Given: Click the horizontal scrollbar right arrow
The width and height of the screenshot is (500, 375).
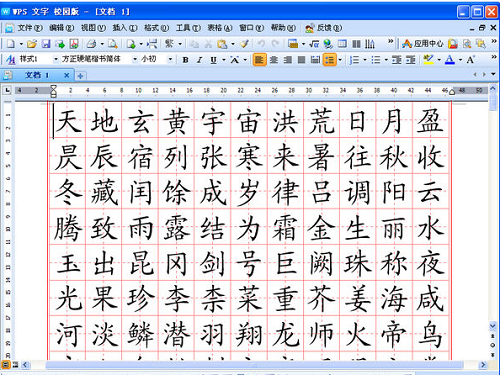Looking at the screenshot, I should coord(483,365).
